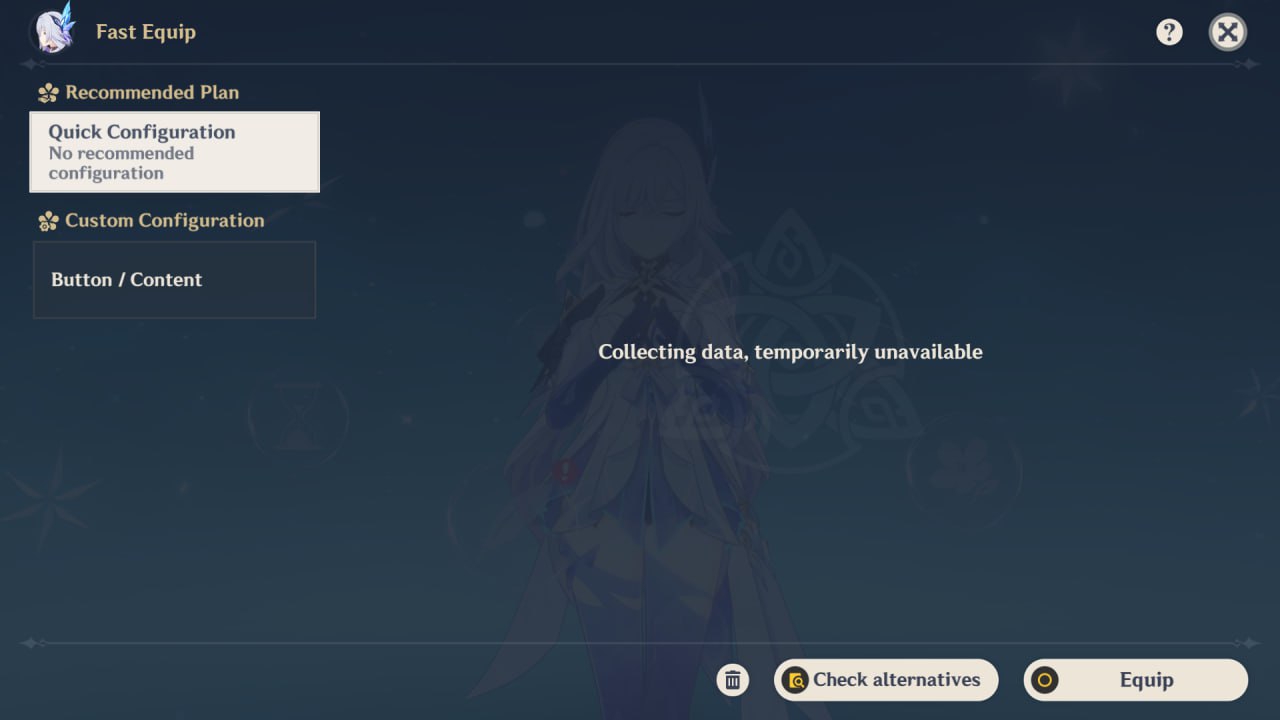Select the faded flower artifact slot

[964, 467]
